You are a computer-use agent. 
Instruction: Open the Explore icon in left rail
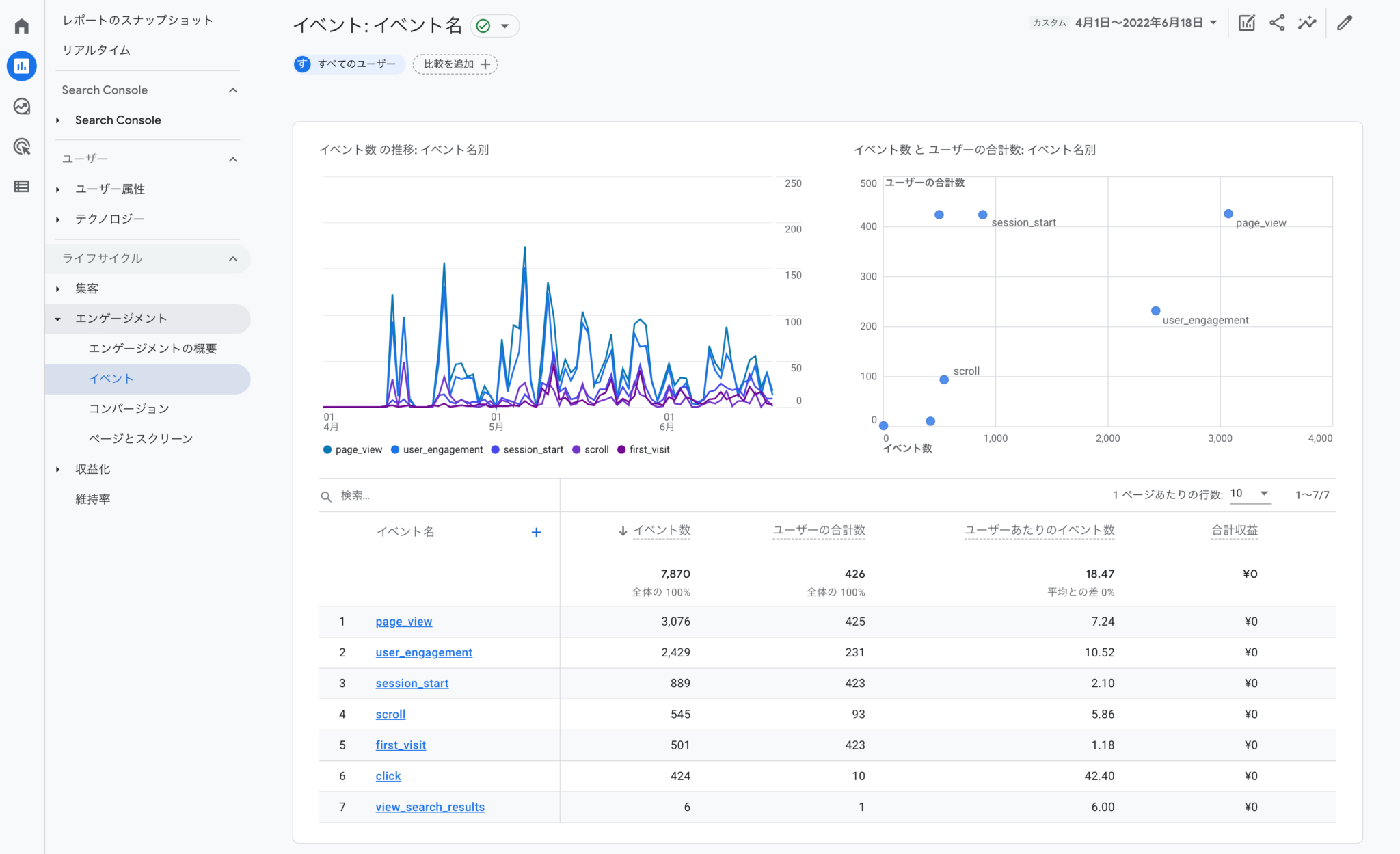coord(22,106)
